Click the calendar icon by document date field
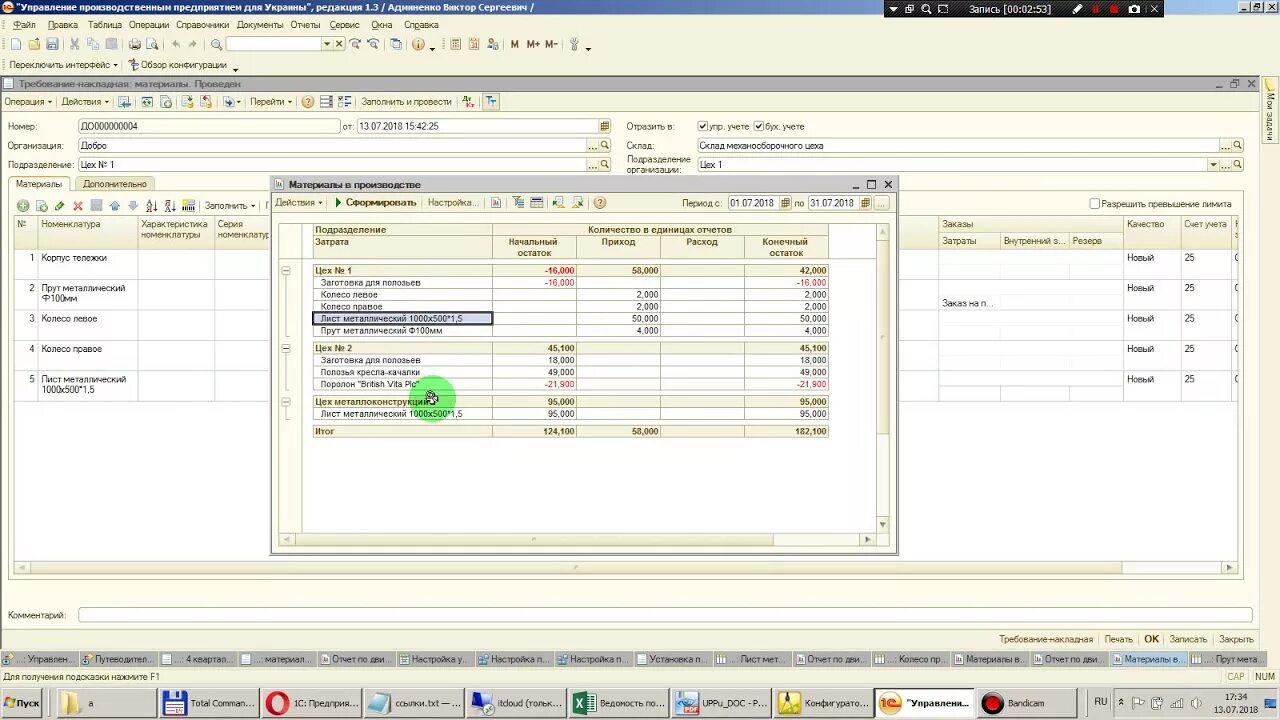1280x720 pixels. pos(604,126)
